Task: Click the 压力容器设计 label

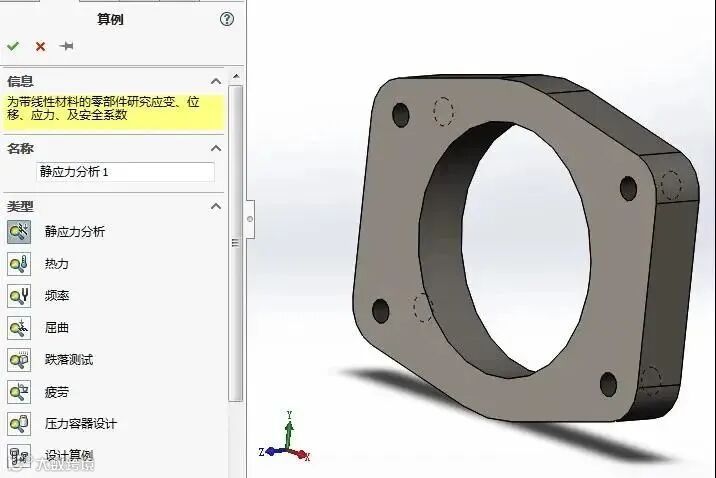Action: [x=81, y=424]
